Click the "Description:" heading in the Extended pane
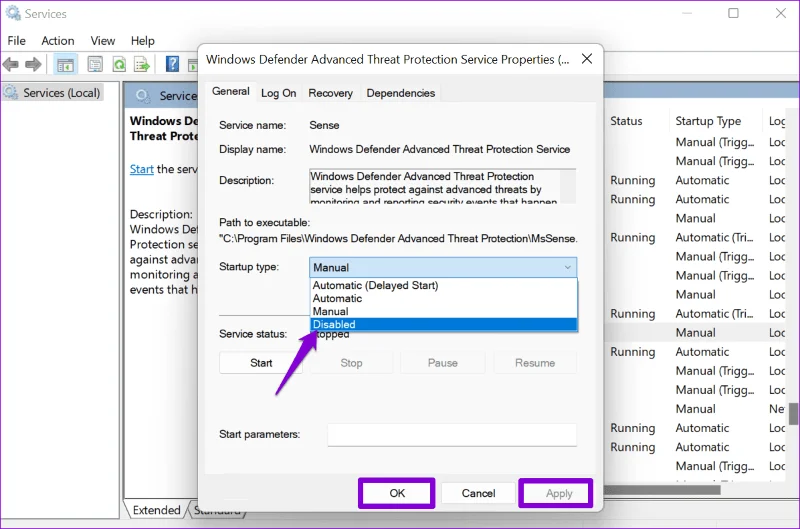Screen dimensions: 800x529 coord(161,214)
